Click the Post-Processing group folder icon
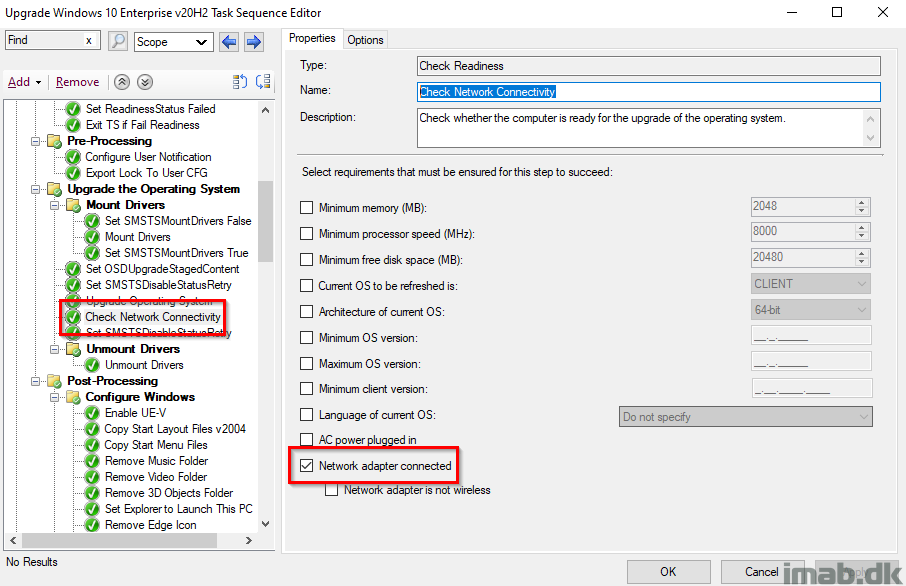This screenshot has width=906, height=586. pos(55,381)
